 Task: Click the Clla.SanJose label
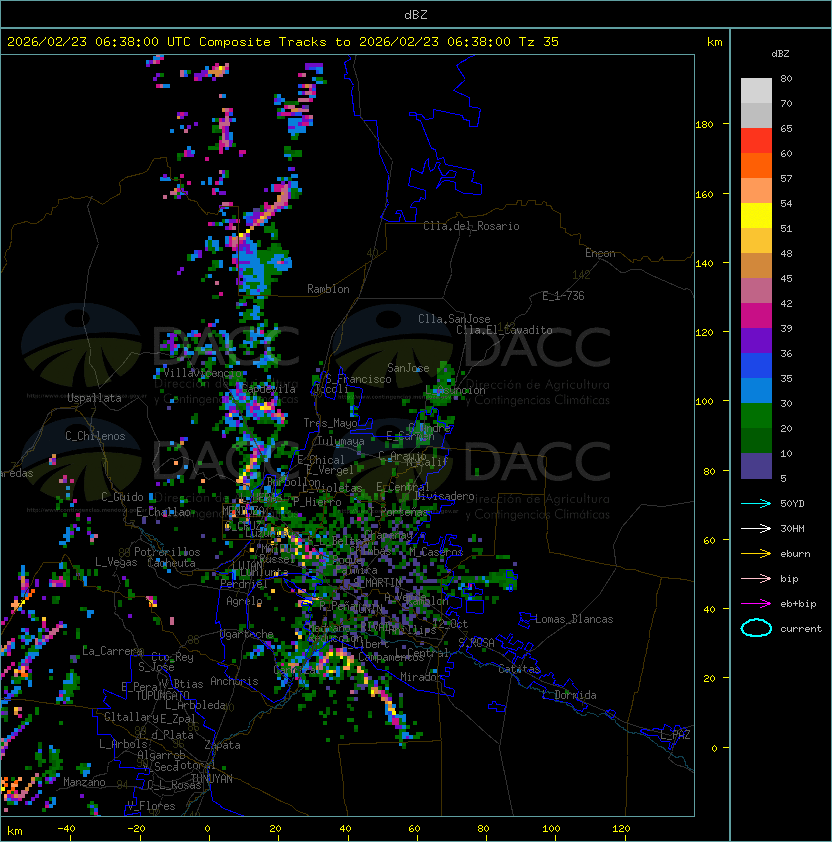(454, 319)
